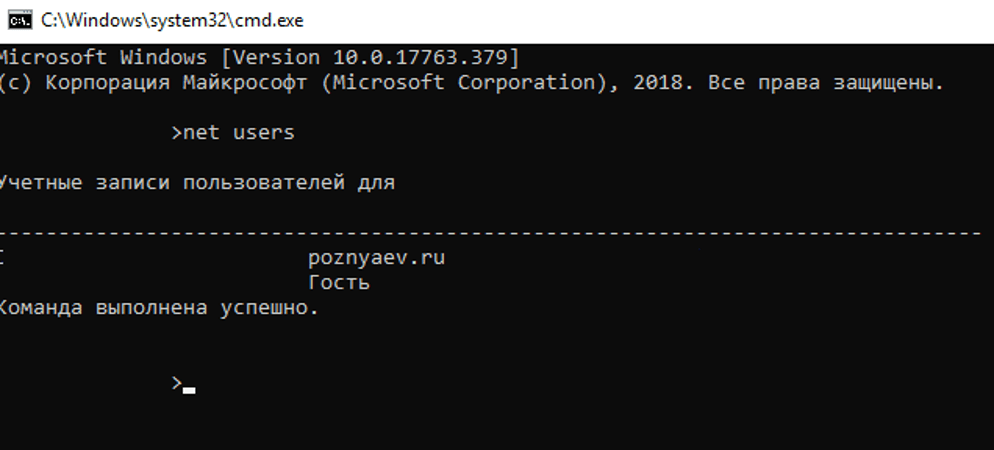Select the poznyaev.ru user account name

tap(376, 258)
